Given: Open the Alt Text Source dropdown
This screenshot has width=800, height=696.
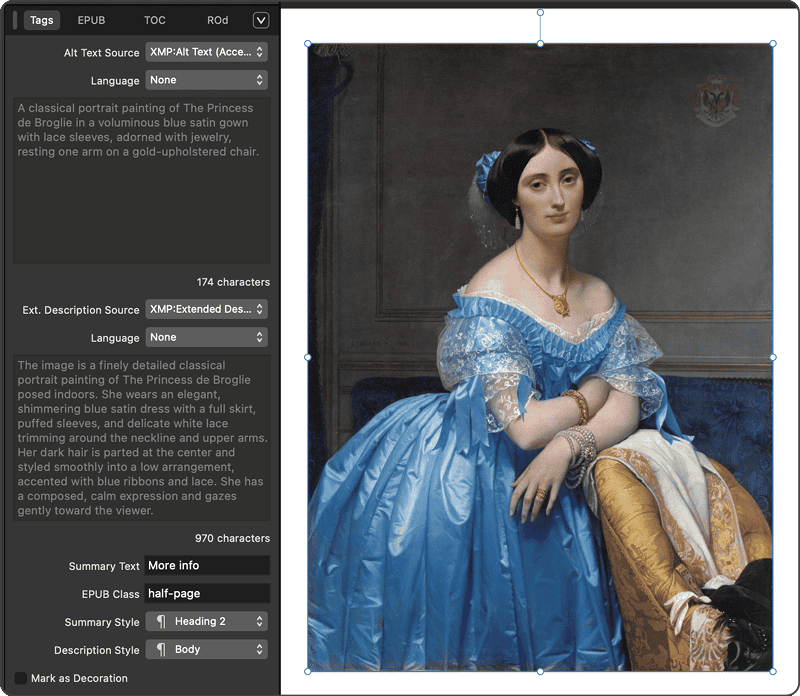Looking at the screenshot, I should (x=207, y=52).
